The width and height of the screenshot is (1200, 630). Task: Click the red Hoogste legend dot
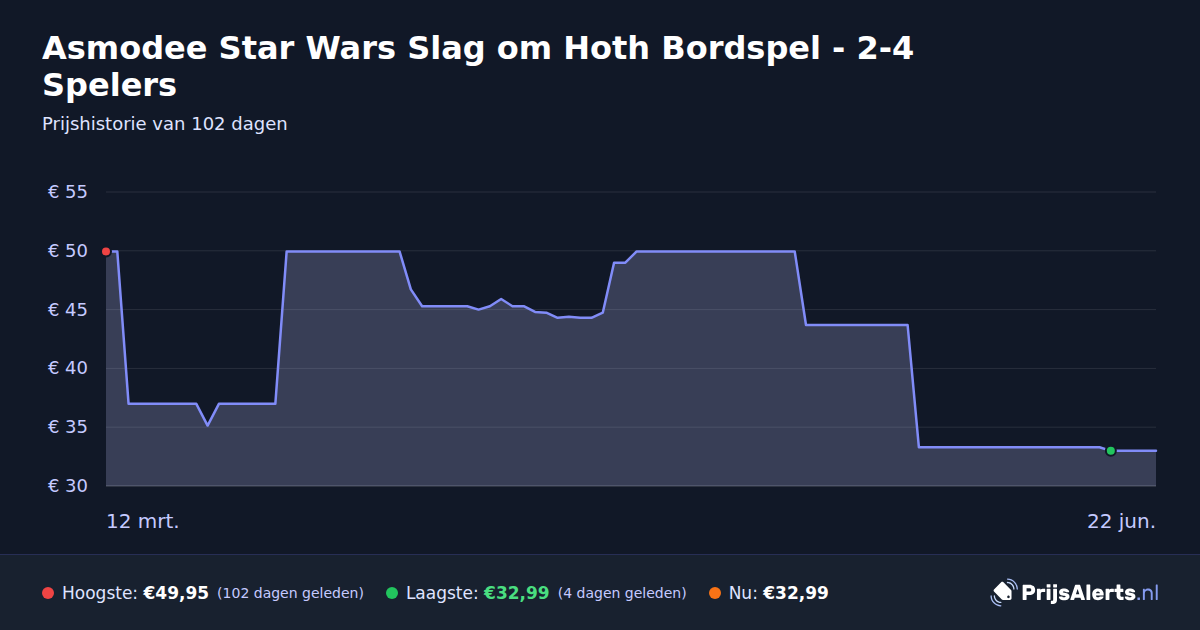[x=48, y=594]
